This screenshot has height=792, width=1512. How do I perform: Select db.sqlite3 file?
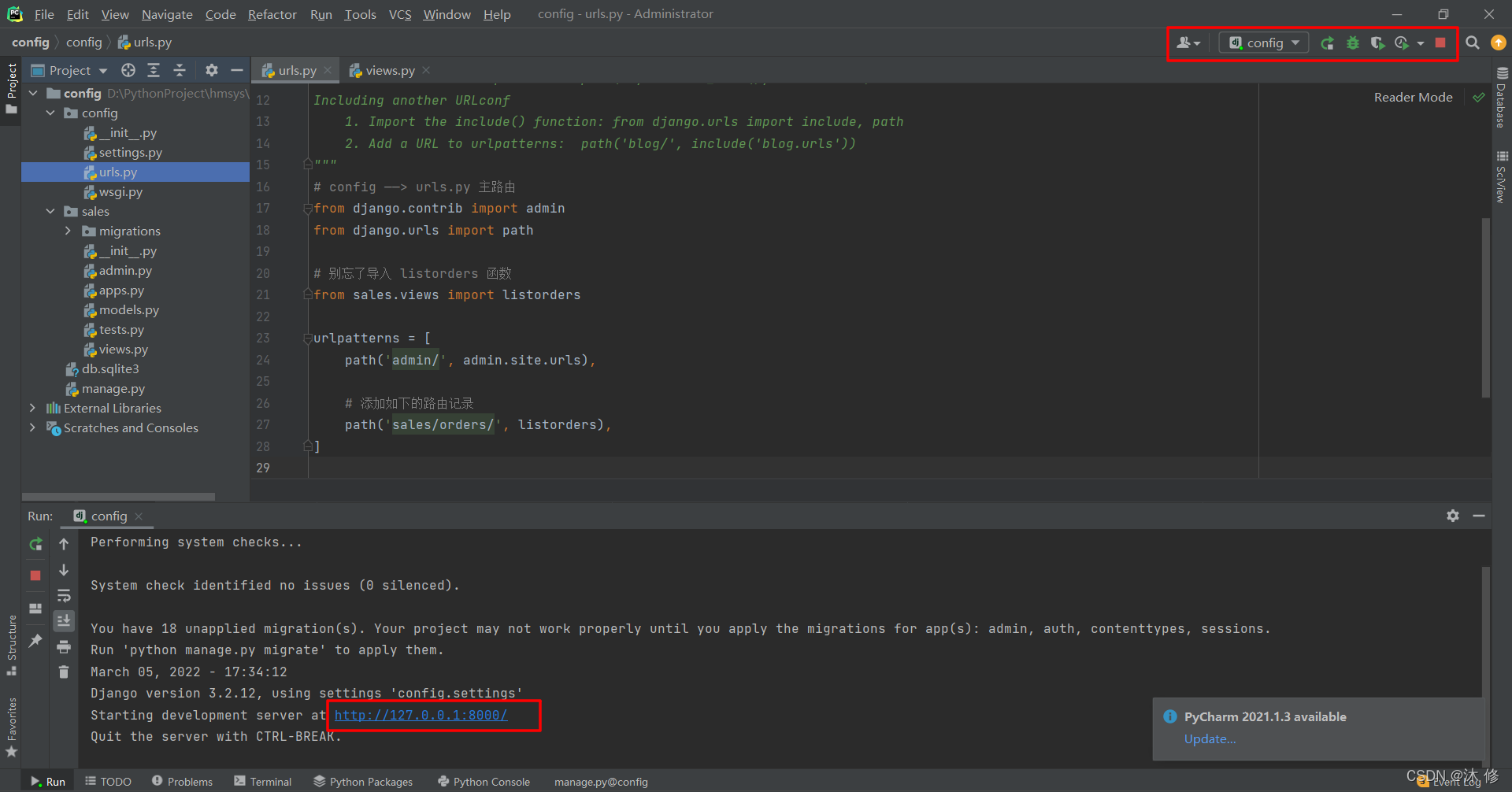coord(102,369)
